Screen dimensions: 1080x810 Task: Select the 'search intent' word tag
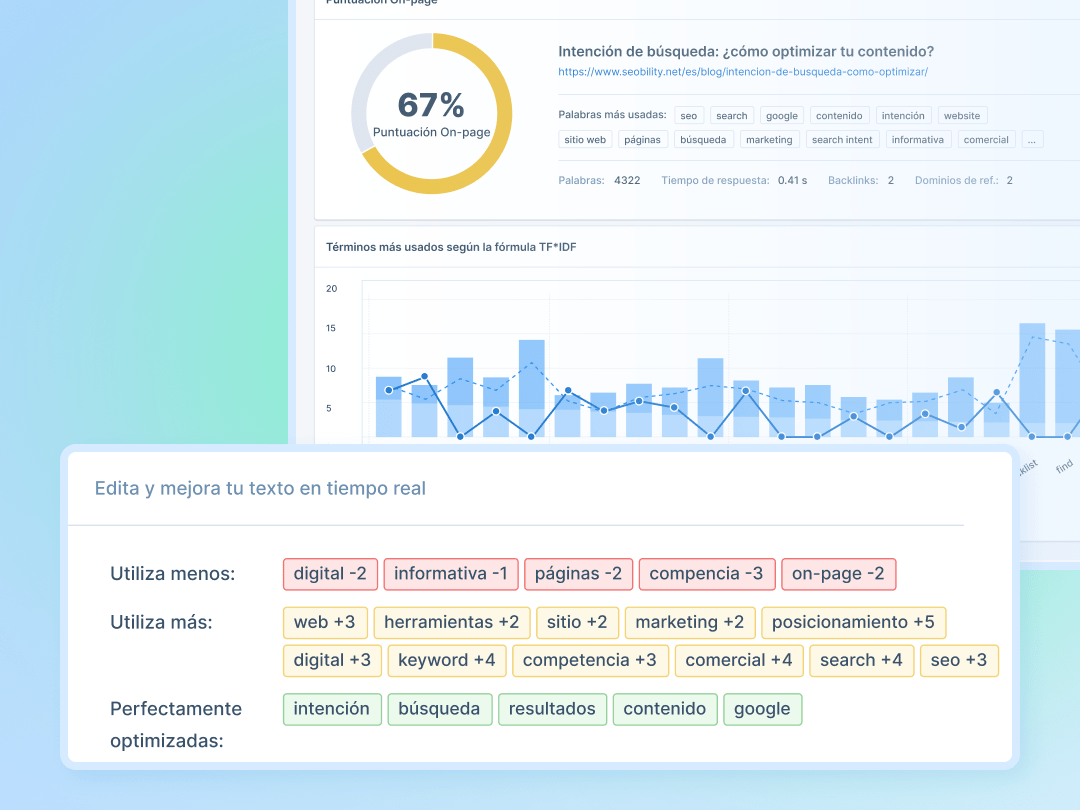[x=842, y=140]
